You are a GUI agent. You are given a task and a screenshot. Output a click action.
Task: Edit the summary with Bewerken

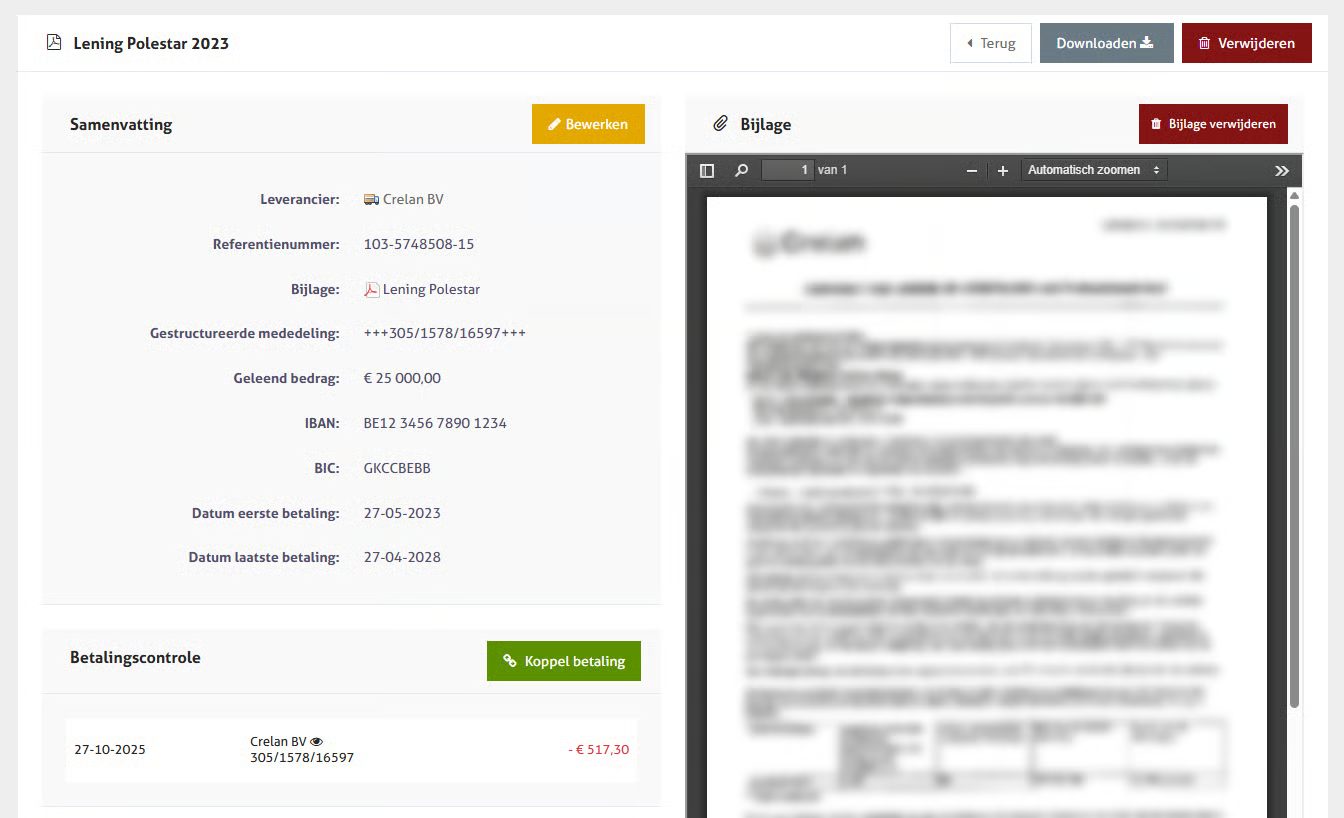[588, 124]
